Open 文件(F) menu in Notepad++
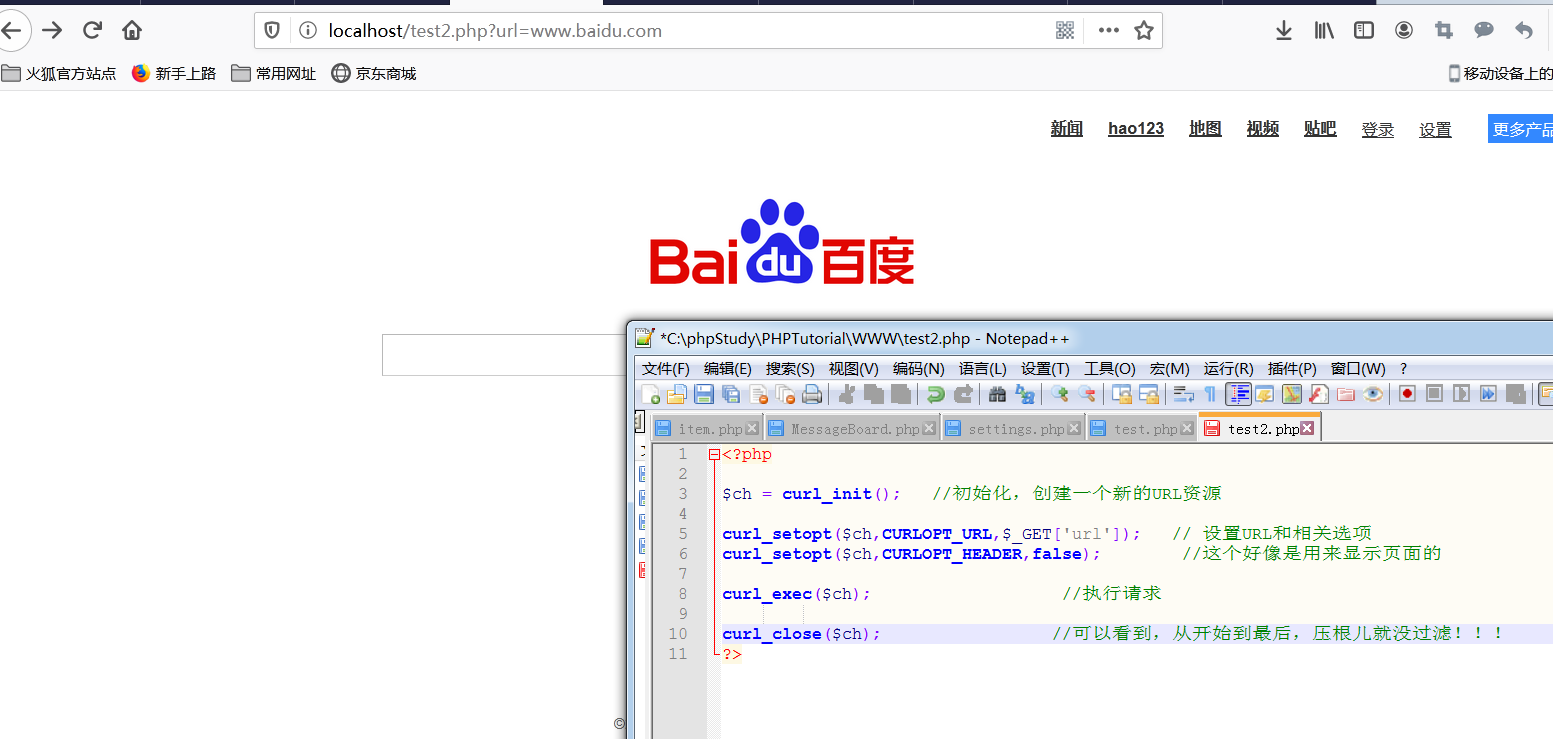The image size is (1553, 739). tap(666, 369)
